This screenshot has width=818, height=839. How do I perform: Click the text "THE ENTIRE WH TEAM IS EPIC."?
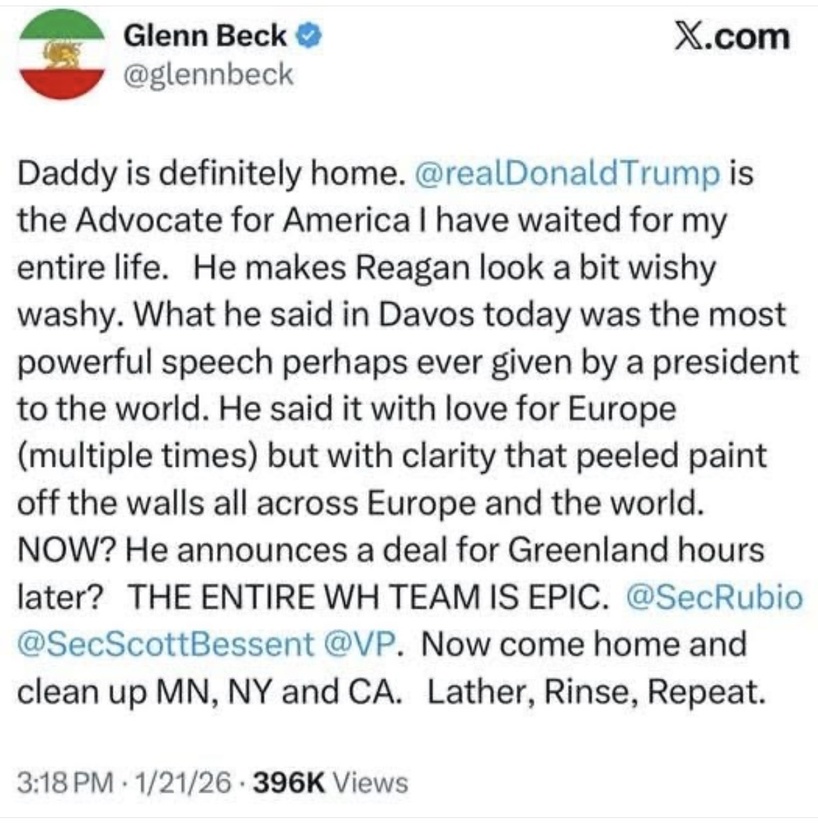coord(369,597)
